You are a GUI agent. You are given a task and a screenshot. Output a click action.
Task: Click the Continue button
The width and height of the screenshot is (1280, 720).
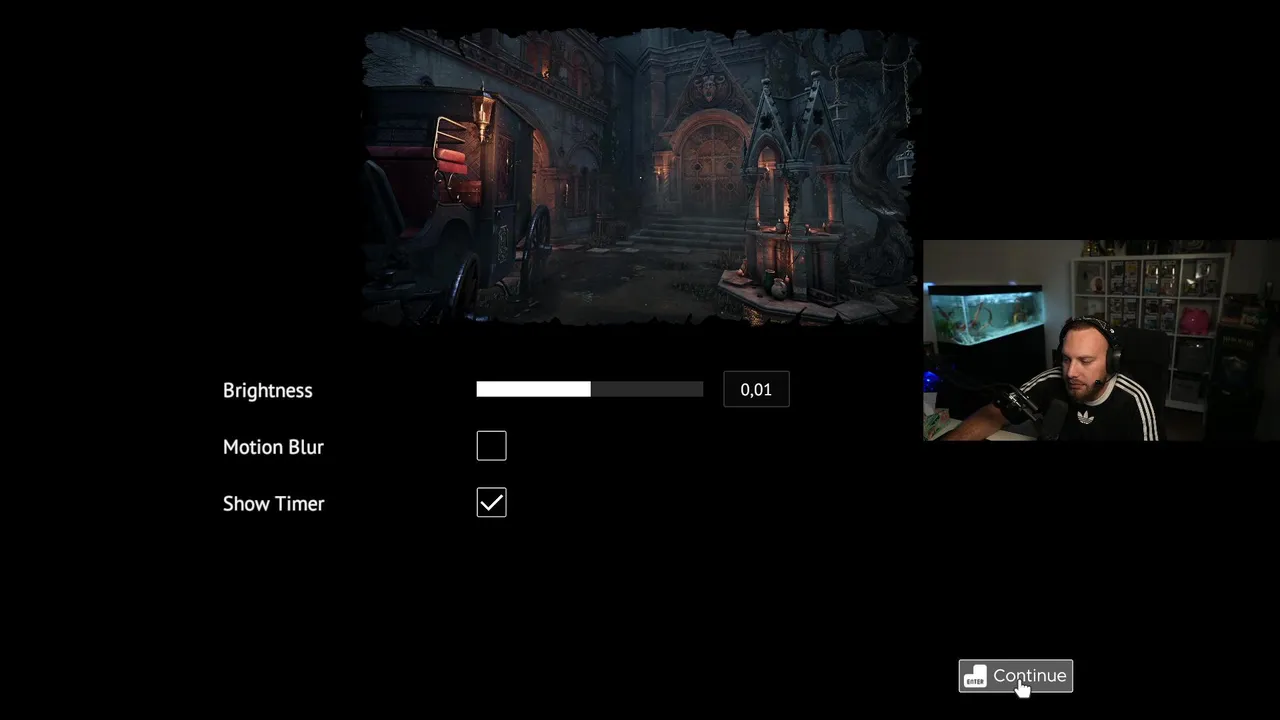coord(1015,676)
